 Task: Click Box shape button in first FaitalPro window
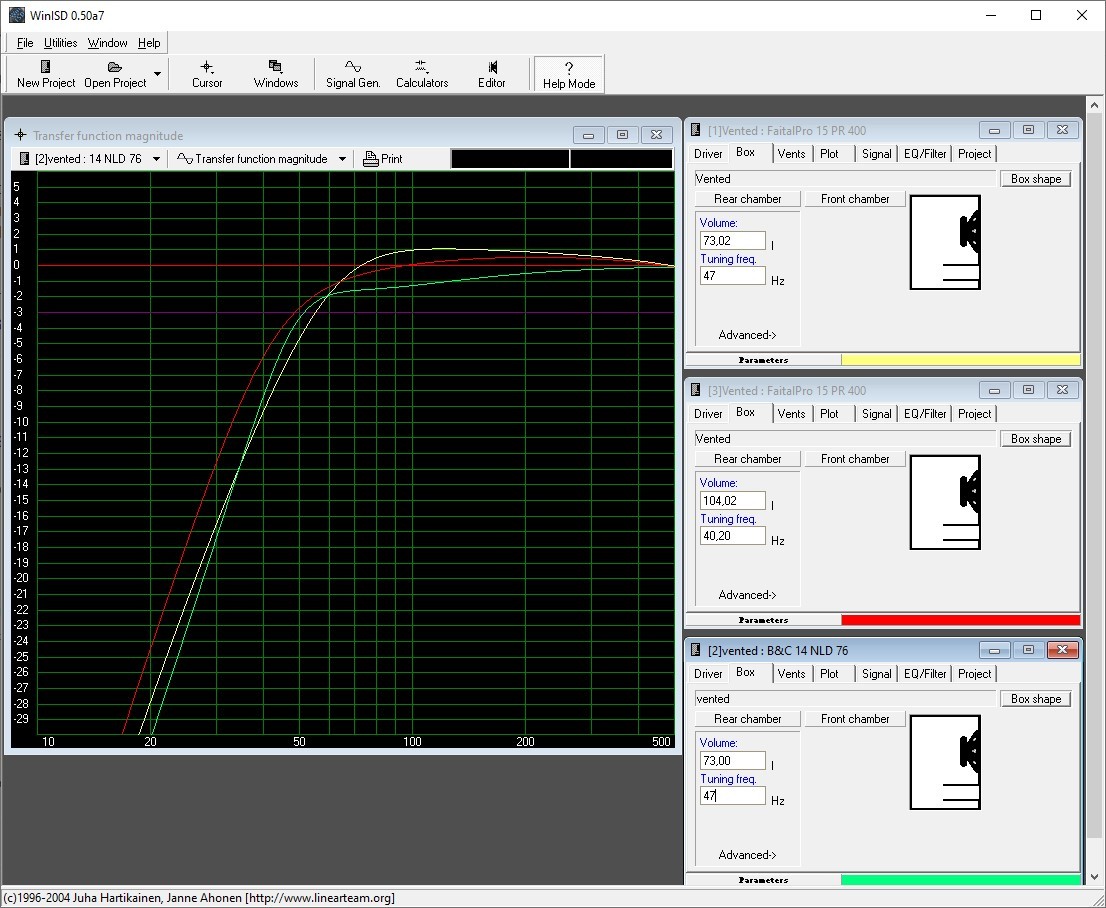(x=1035, y=179)
